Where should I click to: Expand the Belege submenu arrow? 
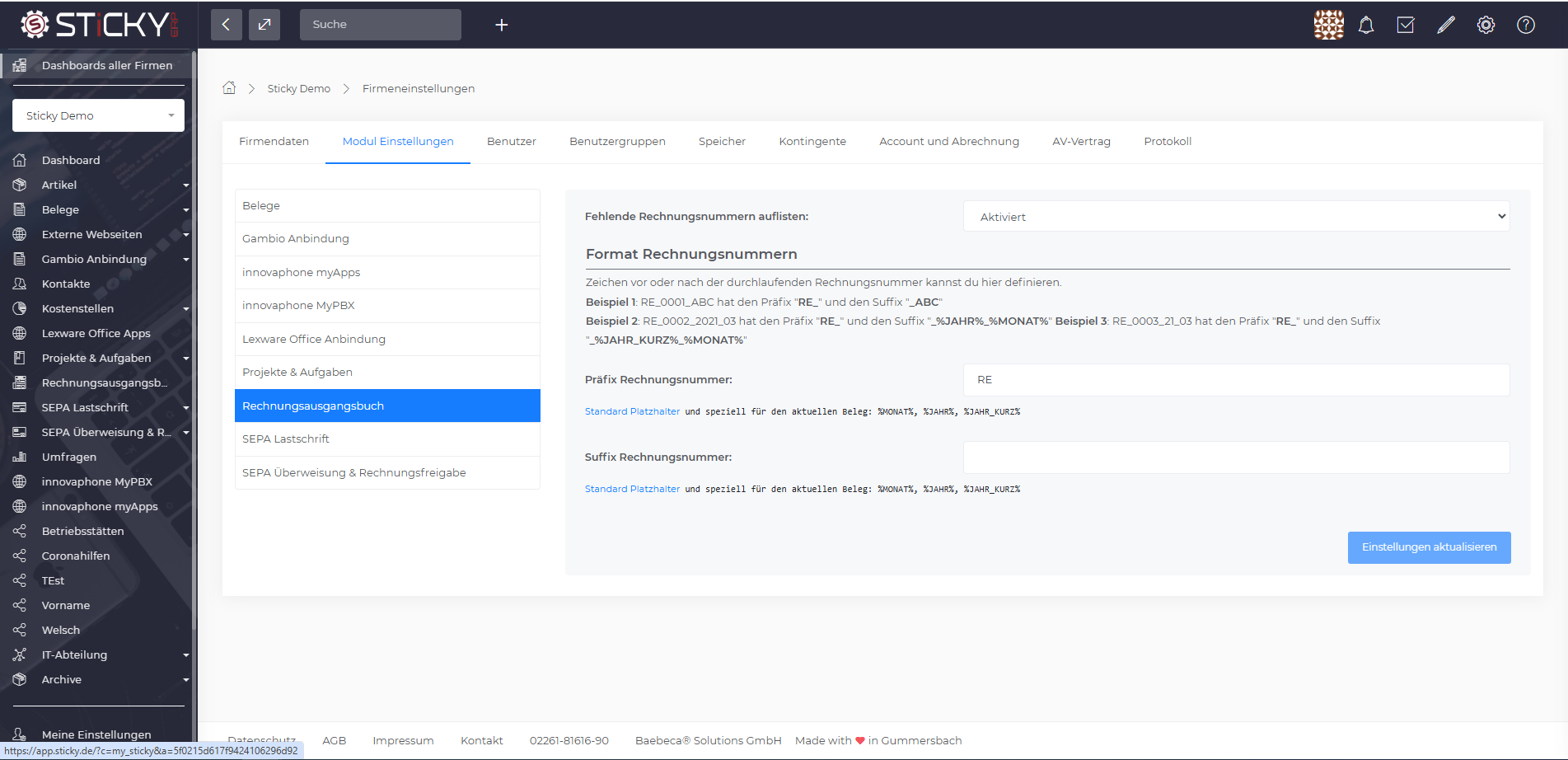coord(186,210)
